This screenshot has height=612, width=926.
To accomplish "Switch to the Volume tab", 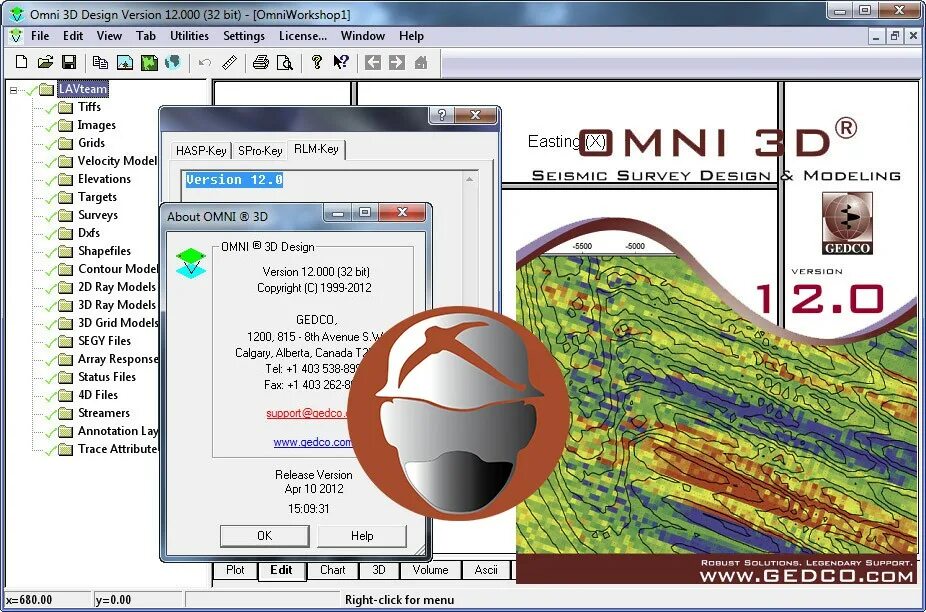I will point(430,570).
